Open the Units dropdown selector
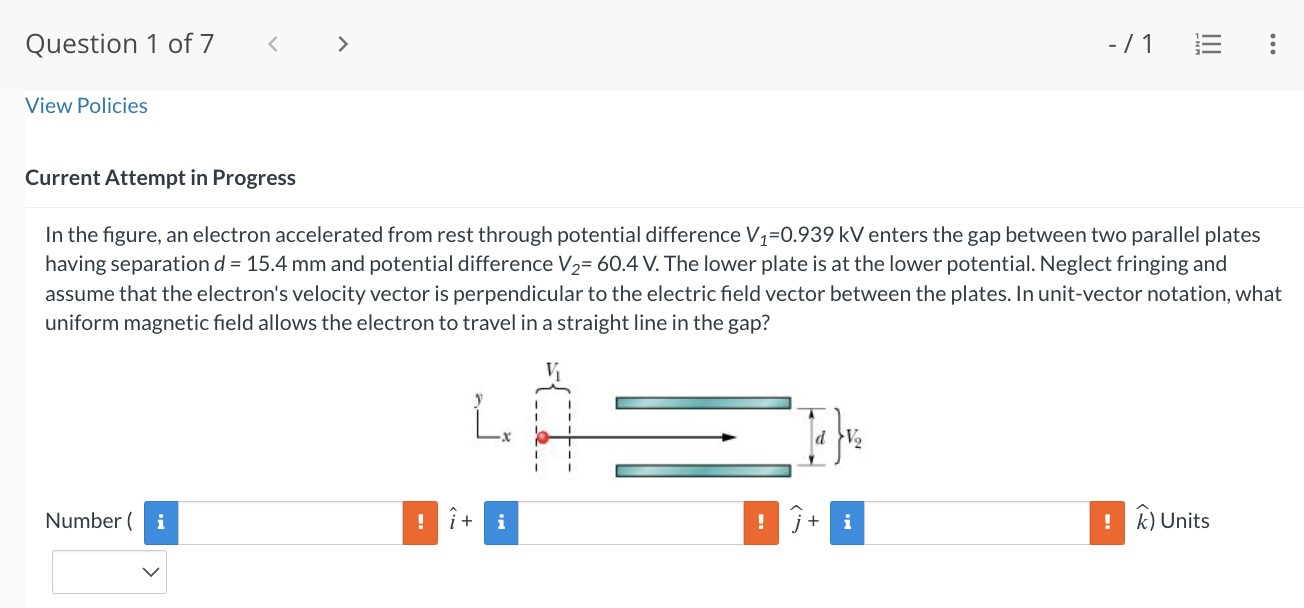 tap(109, 572)
